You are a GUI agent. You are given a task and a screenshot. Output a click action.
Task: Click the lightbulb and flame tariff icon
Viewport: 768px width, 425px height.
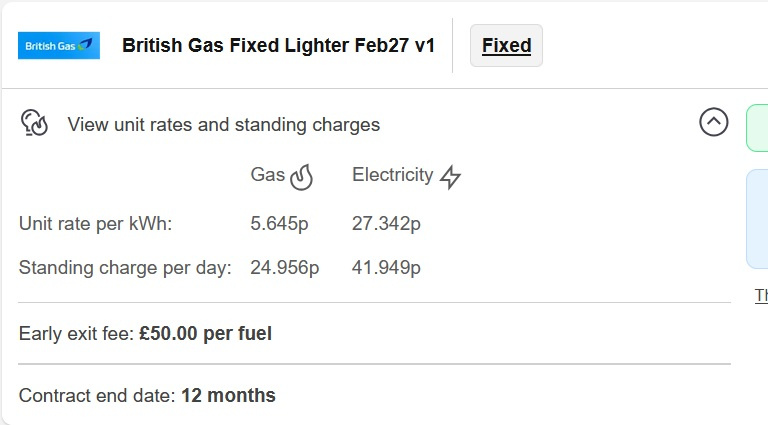[x=34, y=122]
